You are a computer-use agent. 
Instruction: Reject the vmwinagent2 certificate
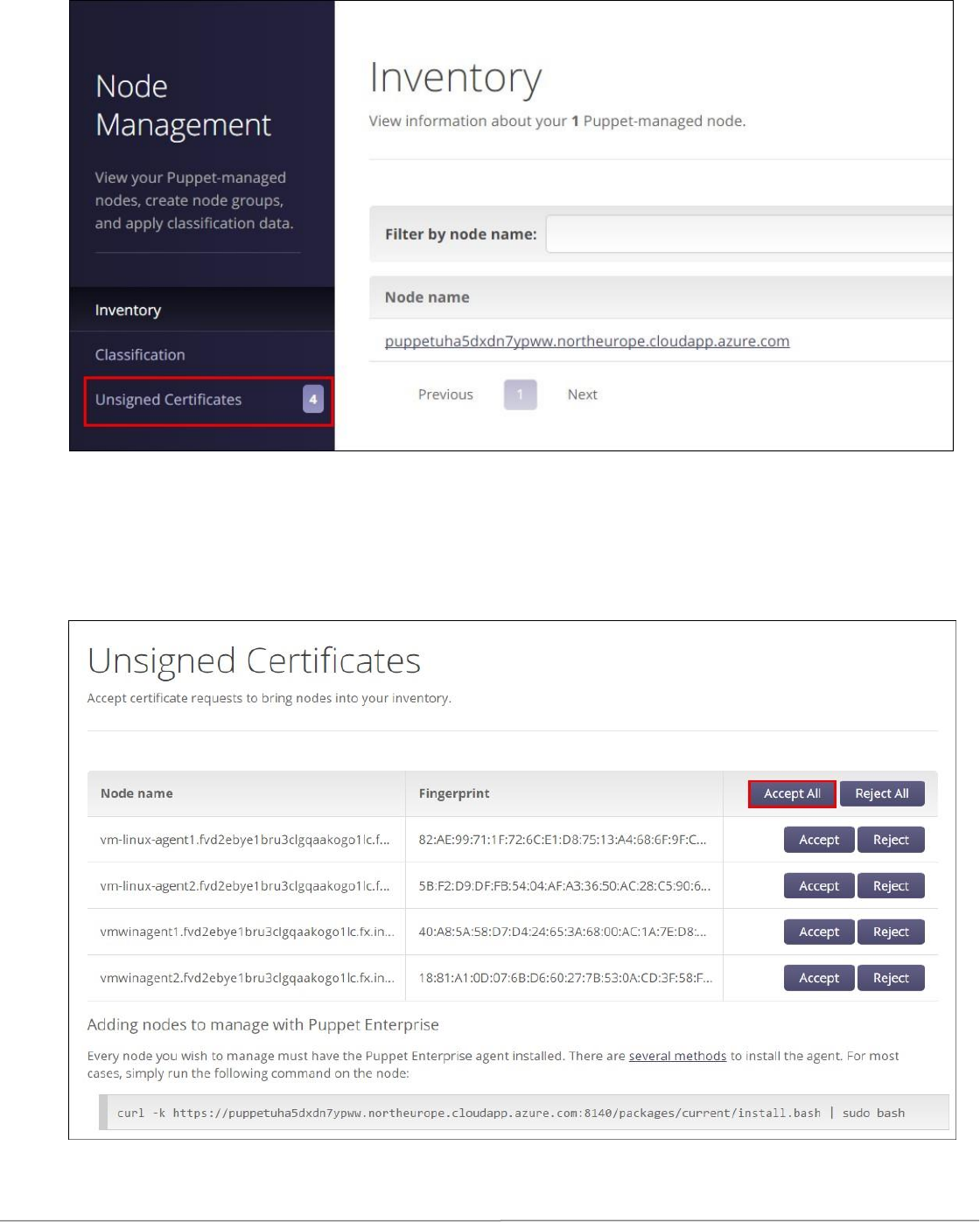pyautogui.click(x=891, y=978)
